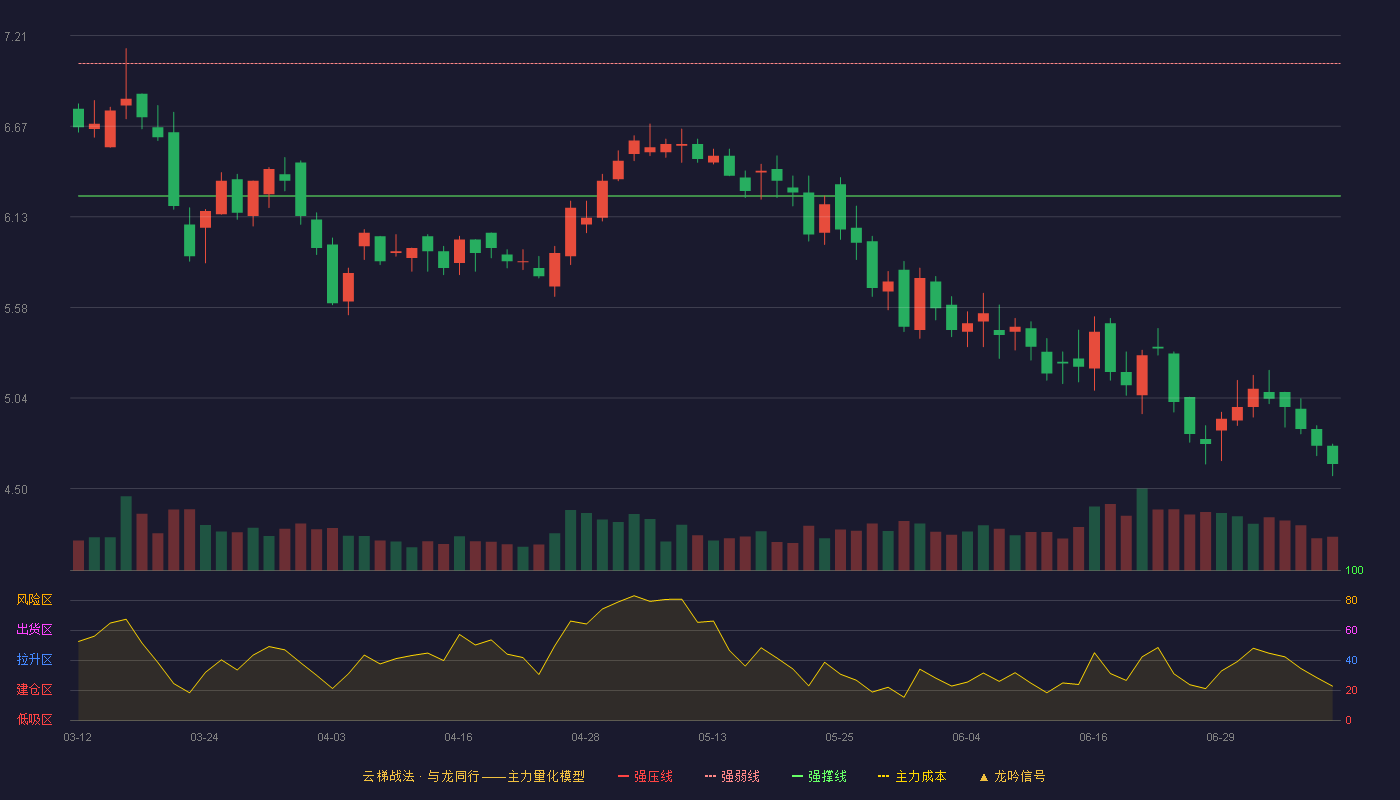Screen dimensions: 1400x800
Task: Toggle the 强压线 legend series
Action: tap(645, 776)
